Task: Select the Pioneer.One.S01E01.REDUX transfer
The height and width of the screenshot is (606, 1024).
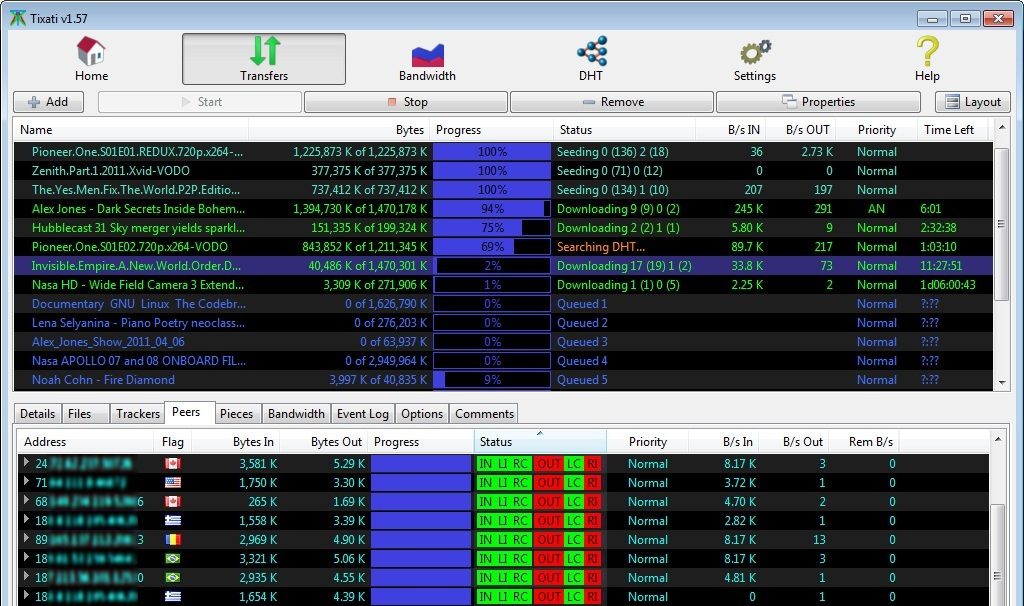Action: pos(503,152)
